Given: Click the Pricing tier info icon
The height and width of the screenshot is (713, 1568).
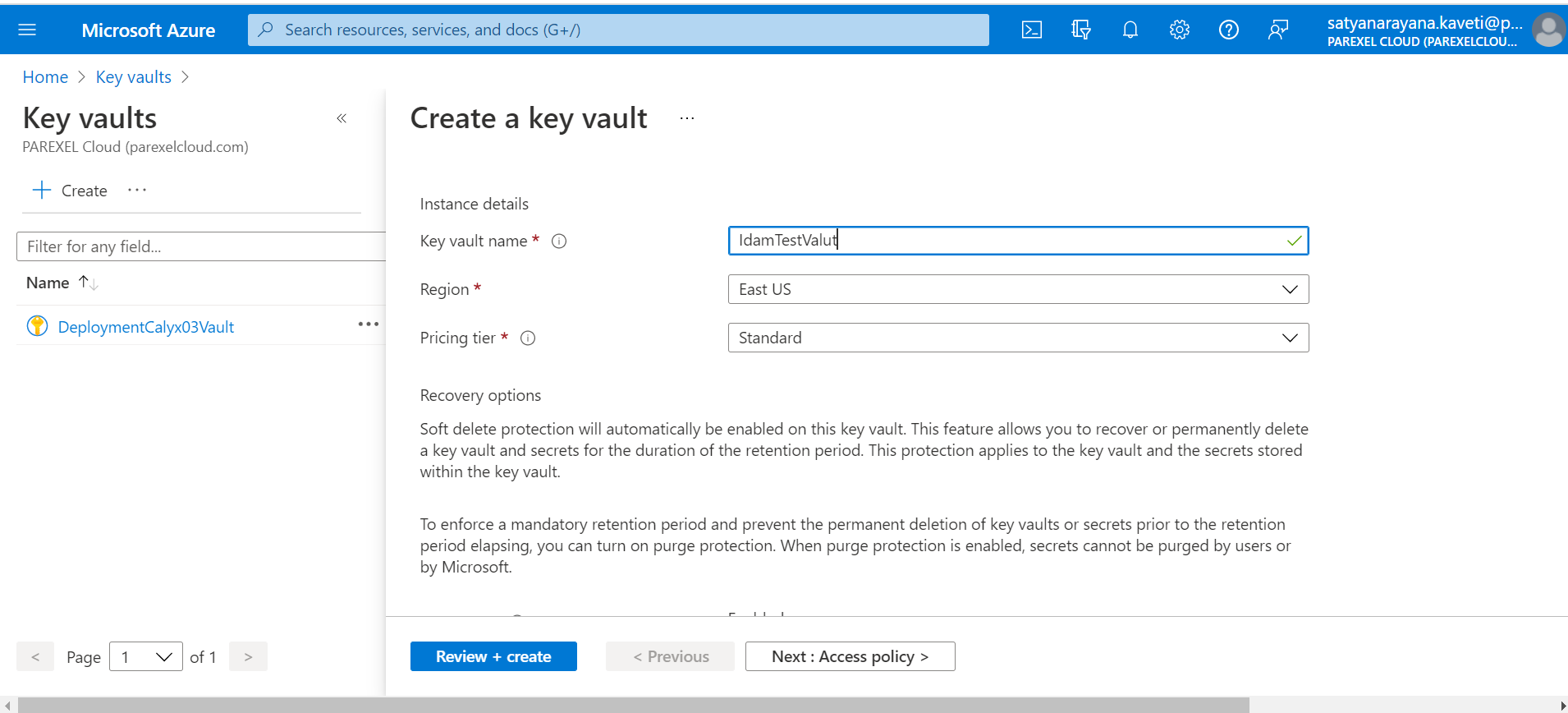Looking at the screenshot, I should tap(528, 338).
